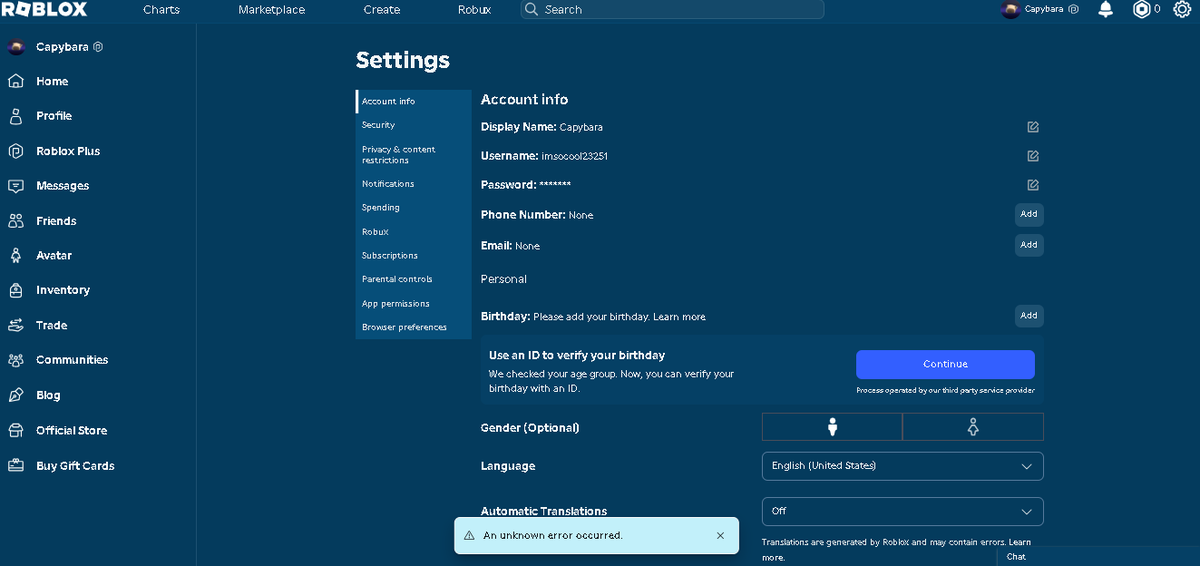
Task: Select the Security settings tab
Action: (x=414, y=125)
